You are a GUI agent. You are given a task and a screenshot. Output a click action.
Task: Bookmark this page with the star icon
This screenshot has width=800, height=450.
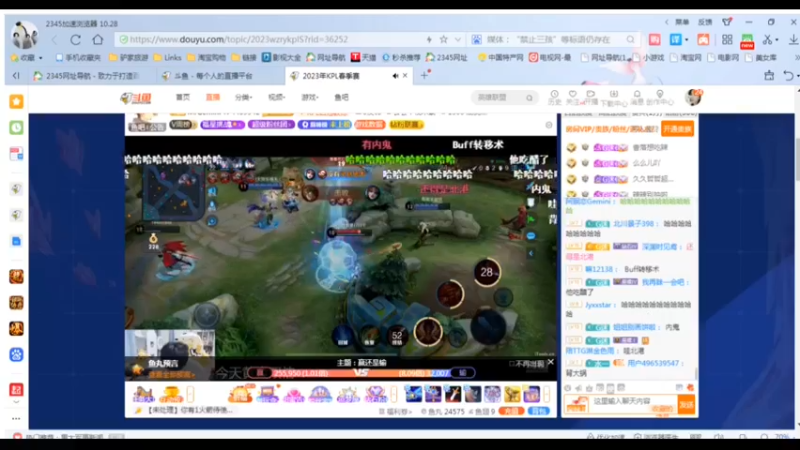coord(443,39)
